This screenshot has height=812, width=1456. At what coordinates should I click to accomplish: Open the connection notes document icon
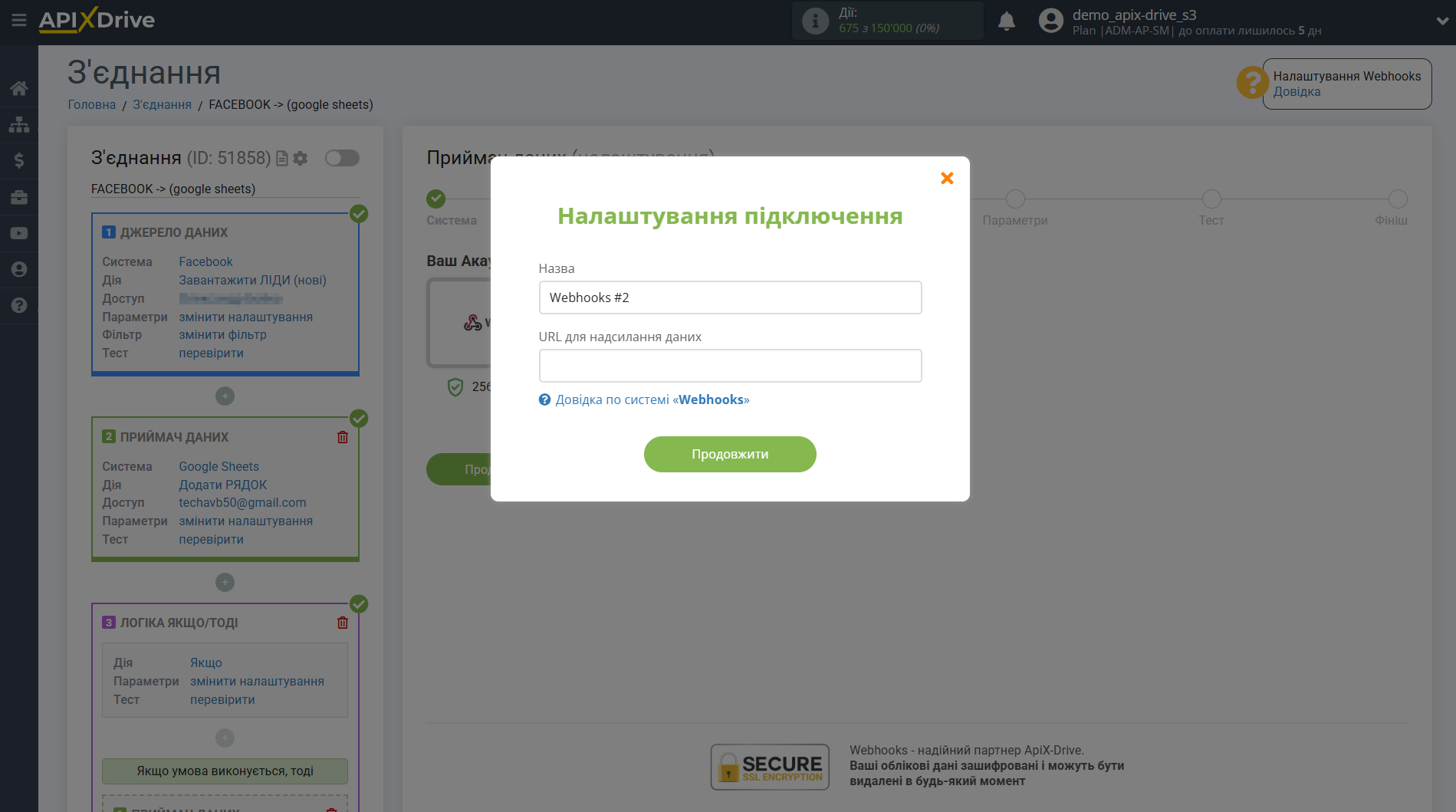pyautogui.click(x=282, y=158)
